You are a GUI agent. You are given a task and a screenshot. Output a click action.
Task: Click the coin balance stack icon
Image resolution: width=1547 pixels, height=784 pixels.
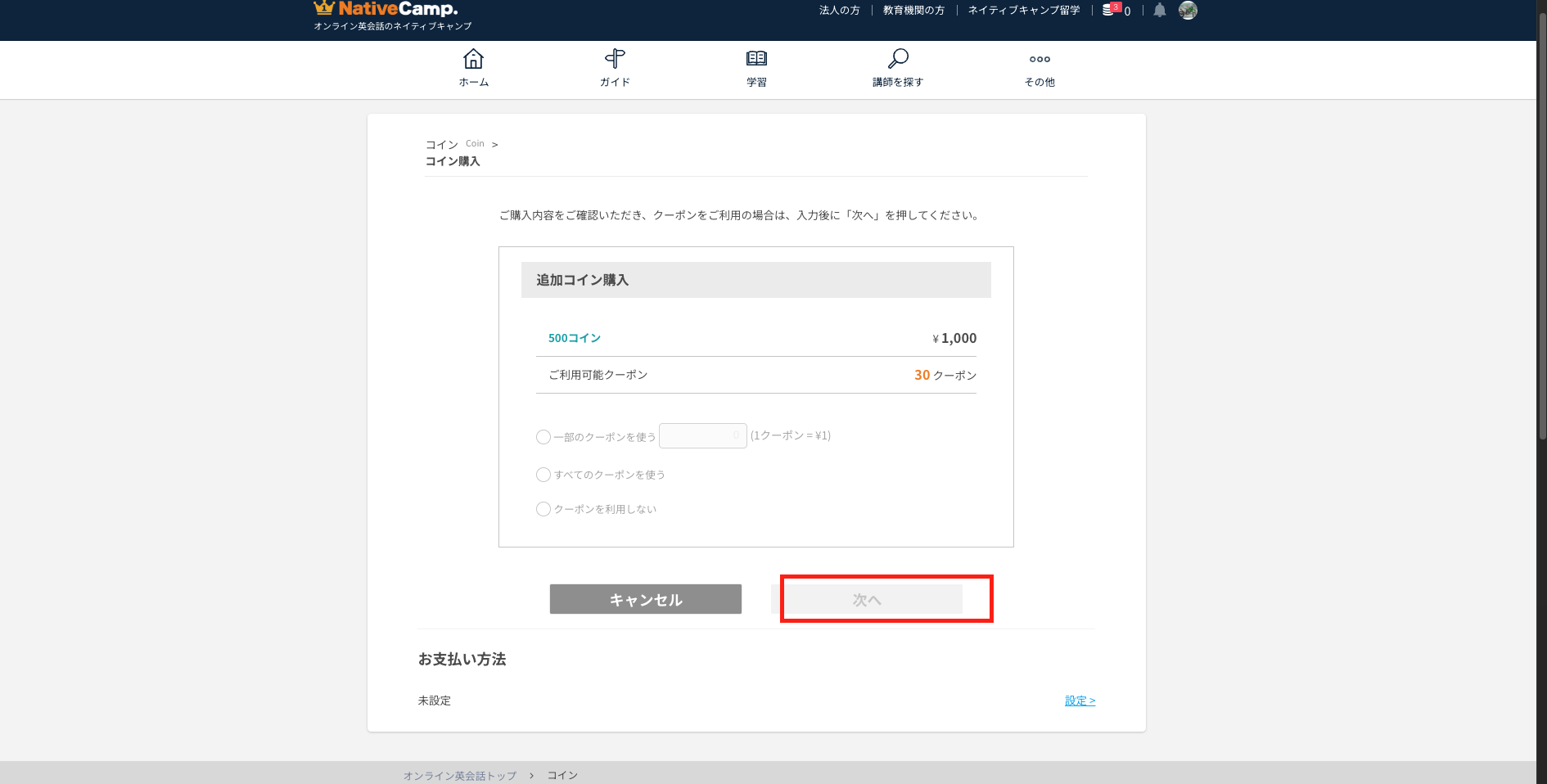click(x=1109, y=11)
